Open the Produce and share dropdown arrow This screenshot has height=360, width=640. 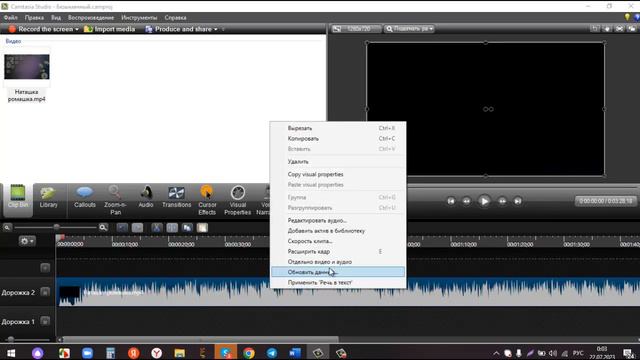pos(216,29)
